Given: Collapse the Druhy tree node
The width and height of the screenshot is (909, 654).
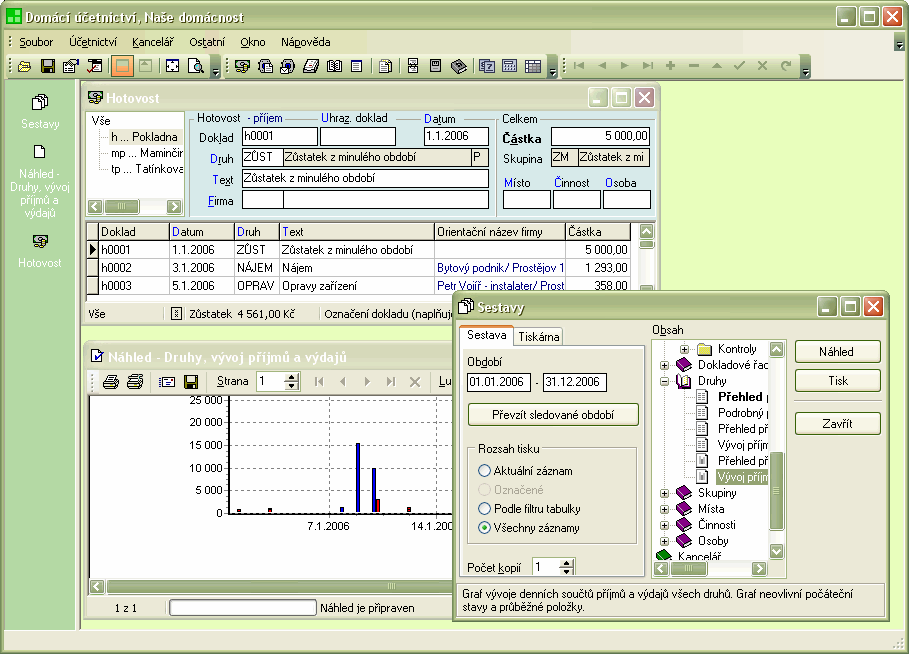Looking at the screenshot, I should (x=664, y=381).
